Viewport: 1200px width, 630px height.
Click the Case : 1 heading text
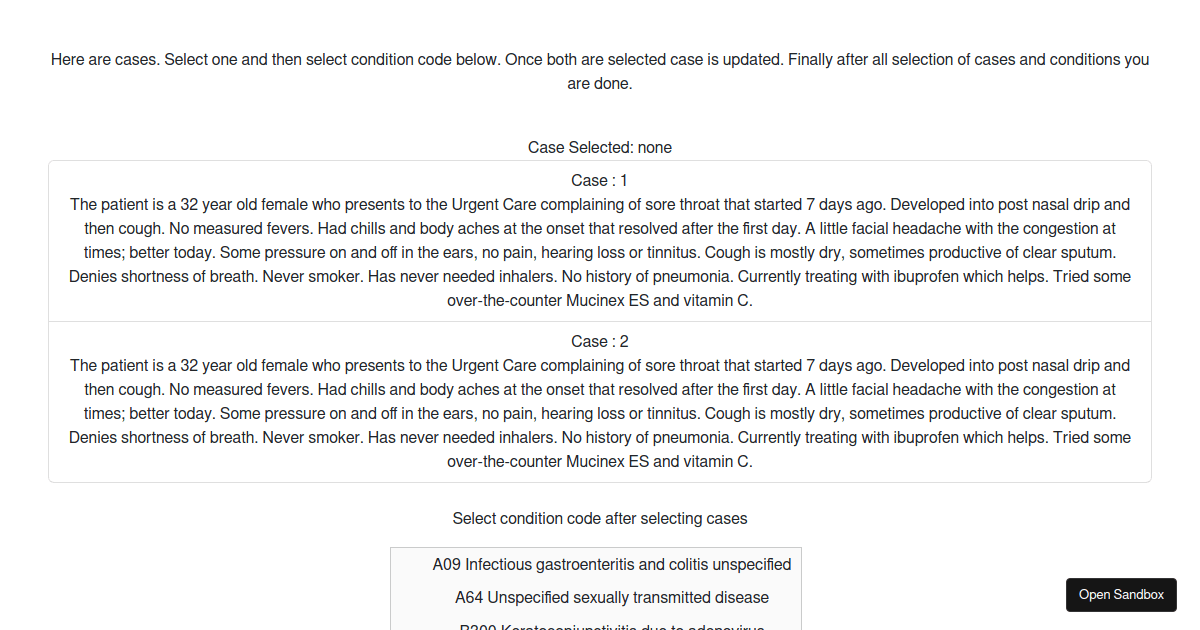point(600,180)
